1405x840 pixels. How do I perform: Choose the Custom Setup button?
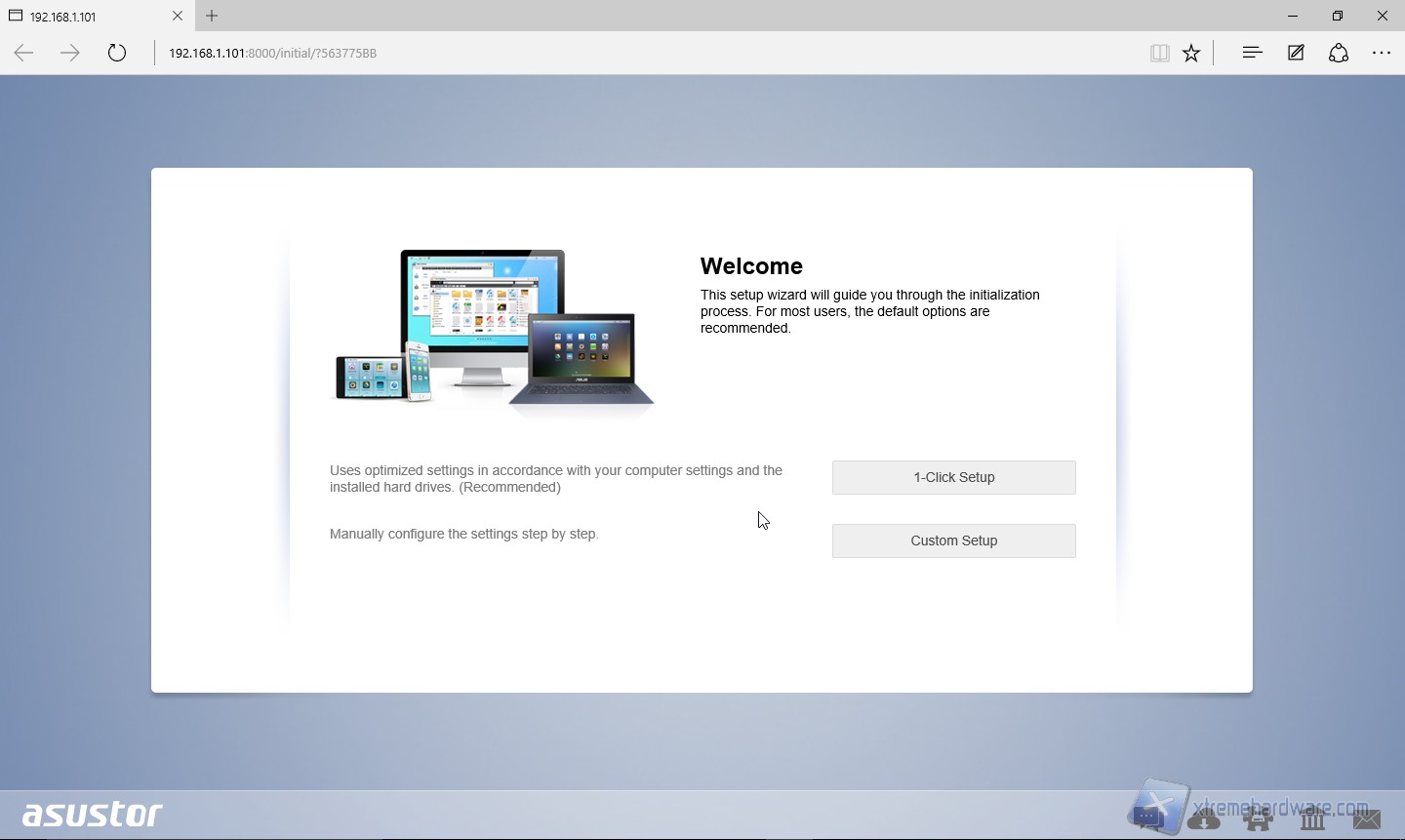coord(953,540)
